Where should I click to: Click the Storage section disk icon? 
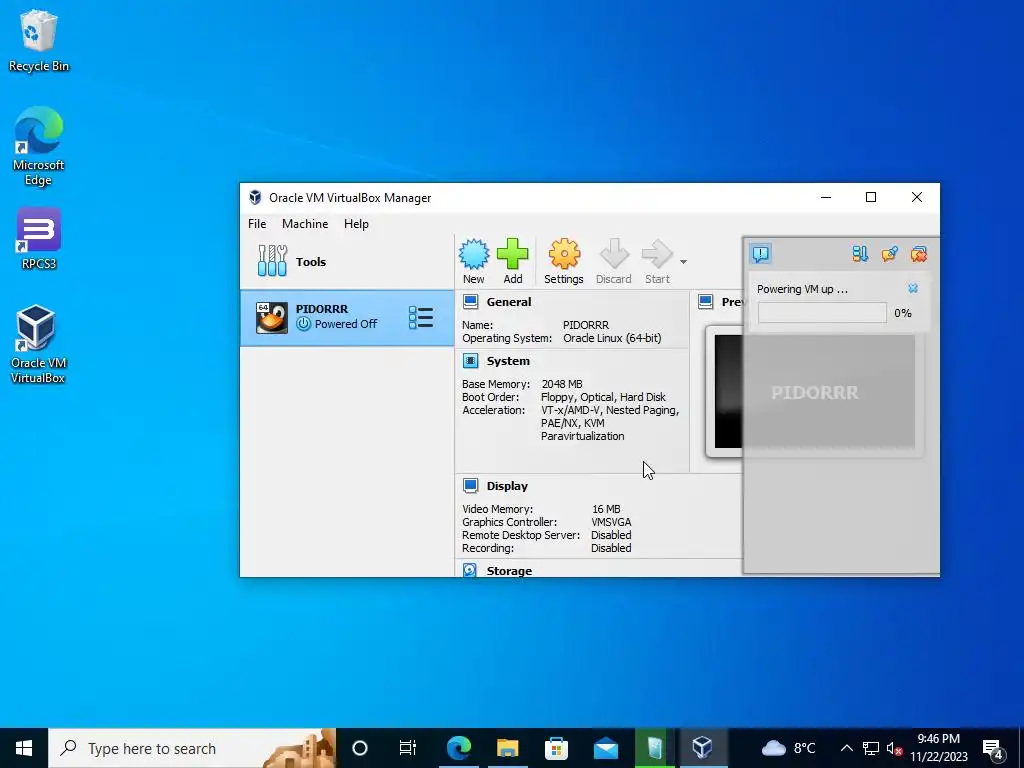click(x=470, y=570)
